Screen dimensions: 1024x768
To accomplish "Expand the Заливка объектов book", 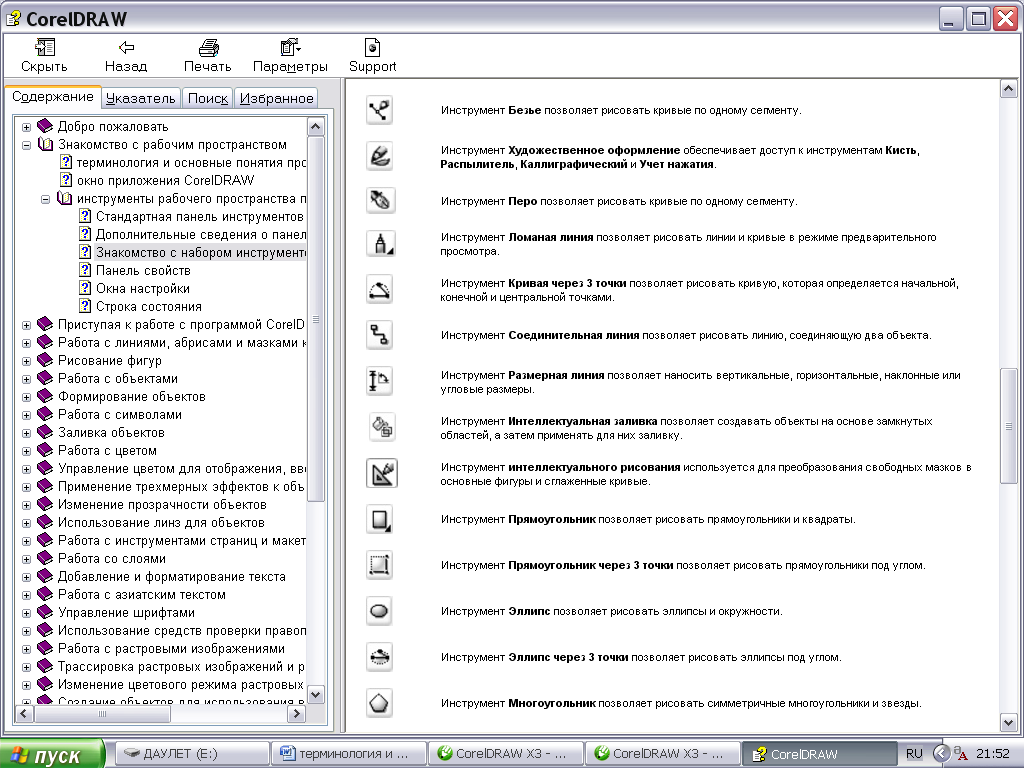I will tap(26, 433).
